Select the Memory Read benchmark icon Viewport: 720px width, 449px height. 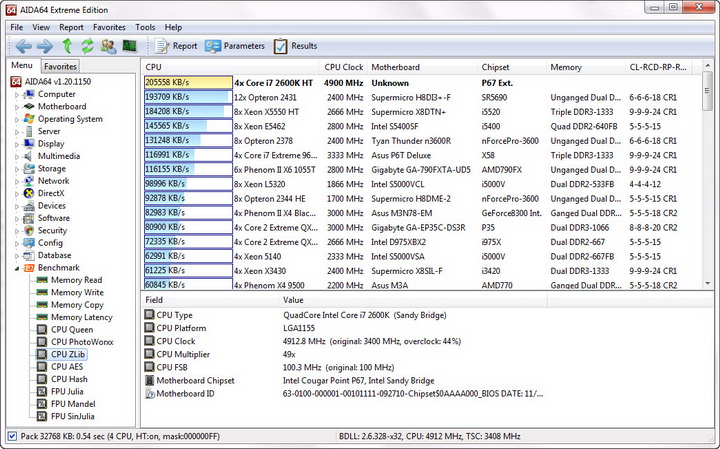click(x=42, y=280)
